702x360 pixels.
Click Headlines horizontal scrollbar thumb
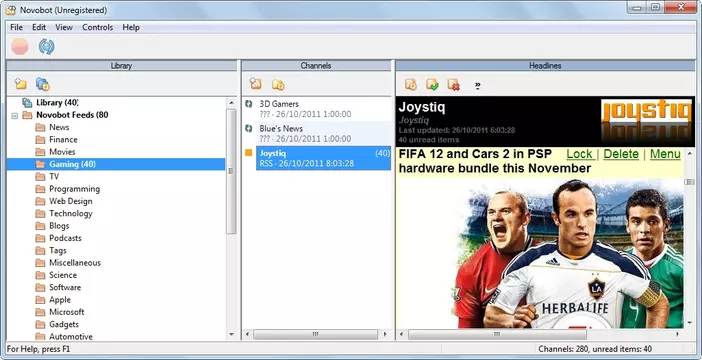497,334
